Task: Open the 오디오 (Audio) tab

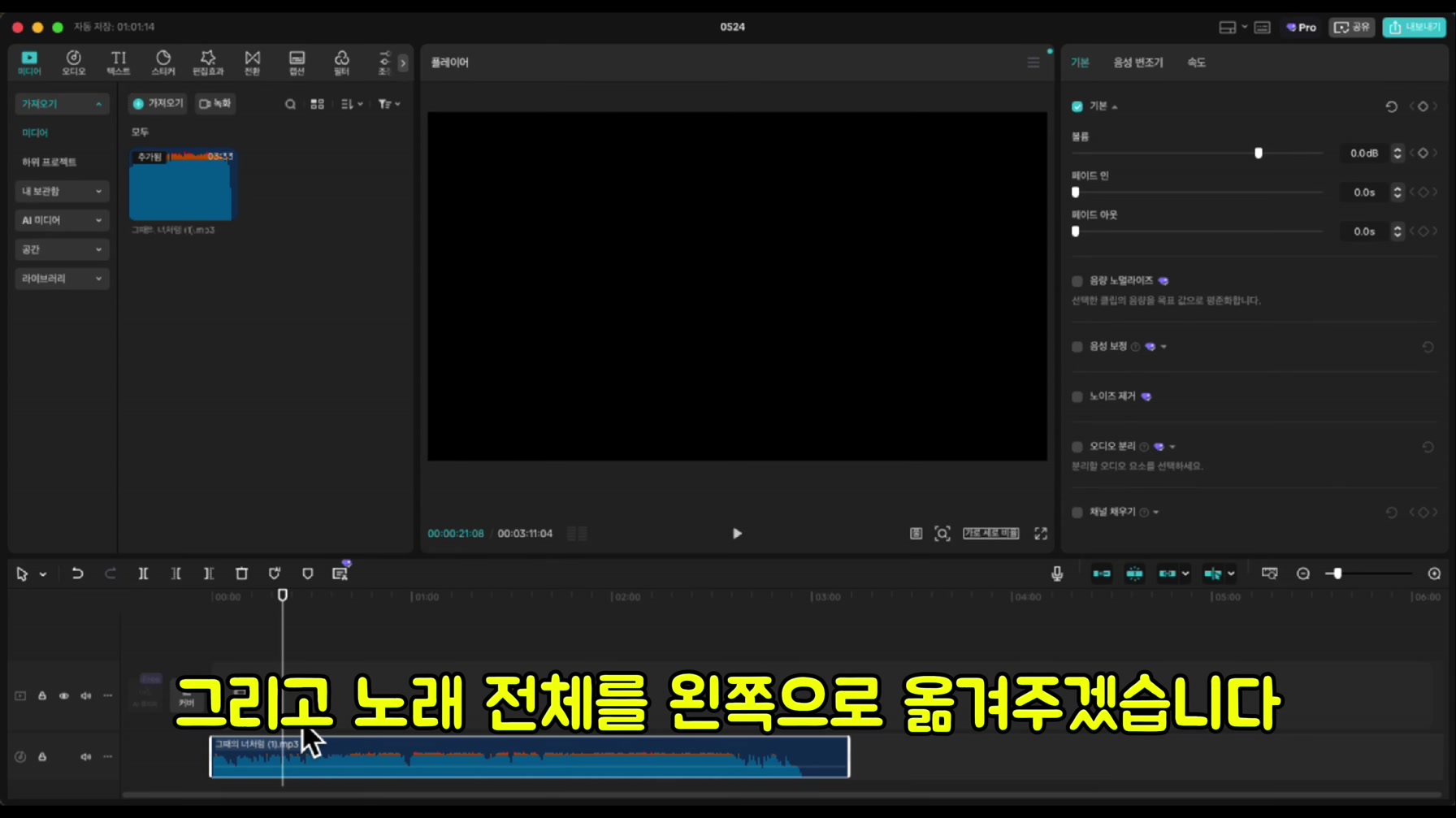Action: (74, 63)
